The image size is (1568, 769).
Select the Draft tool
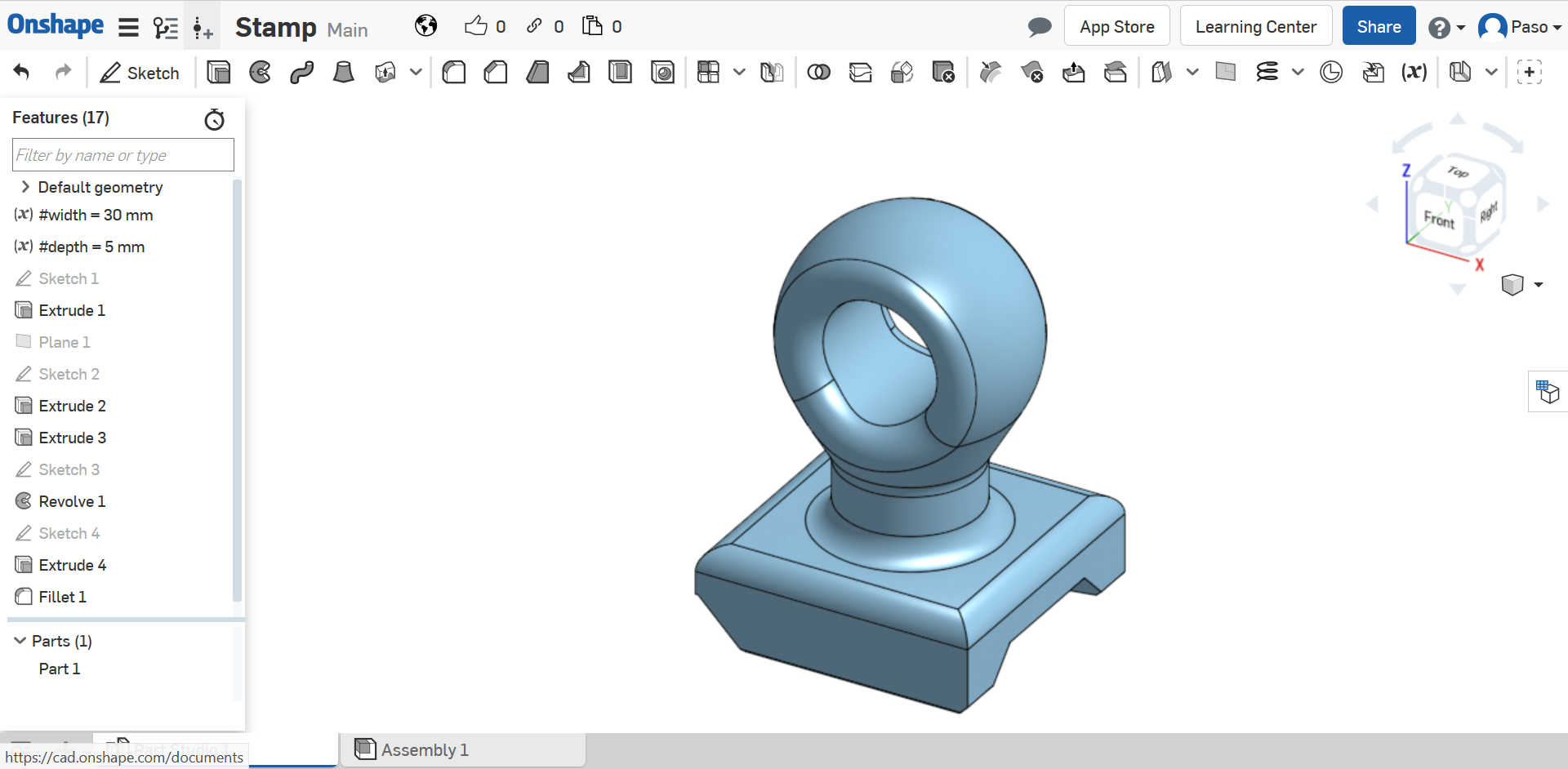click(537, 73)
